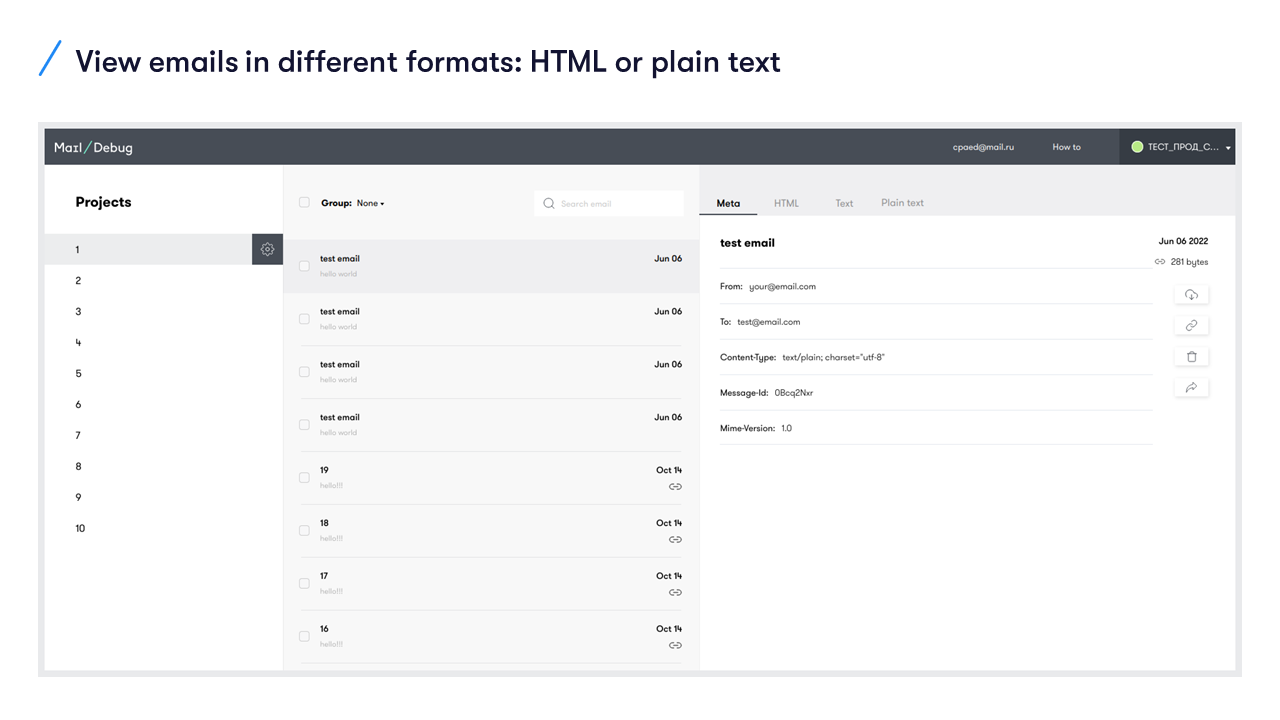Click the Jun 06 2022 date
The image size is (1280, 720).
pos(1183,241)
